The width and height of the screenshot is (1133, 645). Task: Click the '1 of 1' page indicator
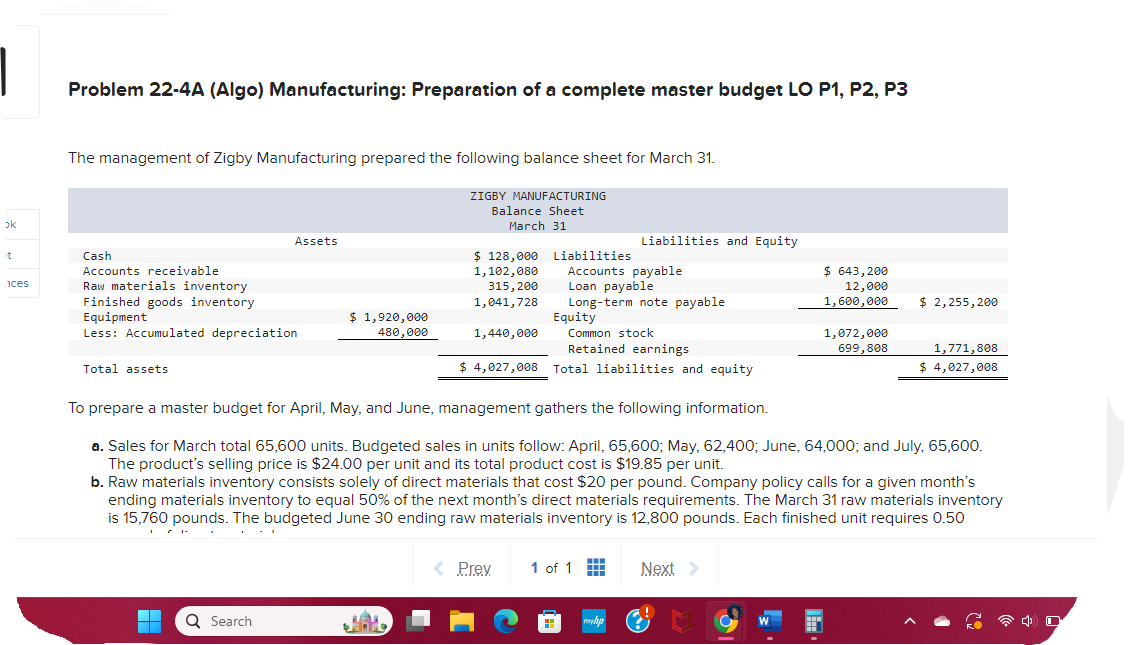pyautogui.click(x=551, y=568)
